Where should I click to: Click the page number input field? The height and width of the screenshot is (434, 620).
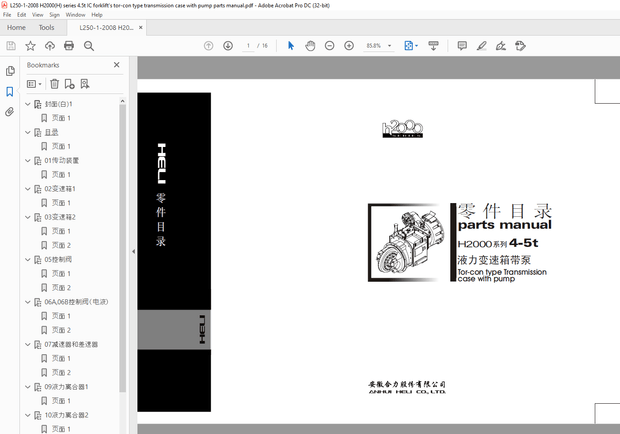coord(248,46)
